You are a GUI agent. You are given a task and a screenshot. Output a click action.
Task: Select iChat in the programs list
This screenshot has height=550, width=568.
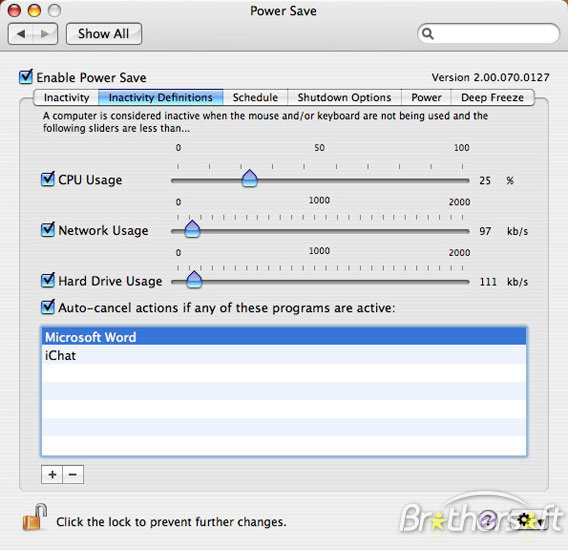click(x=284, y=355)
